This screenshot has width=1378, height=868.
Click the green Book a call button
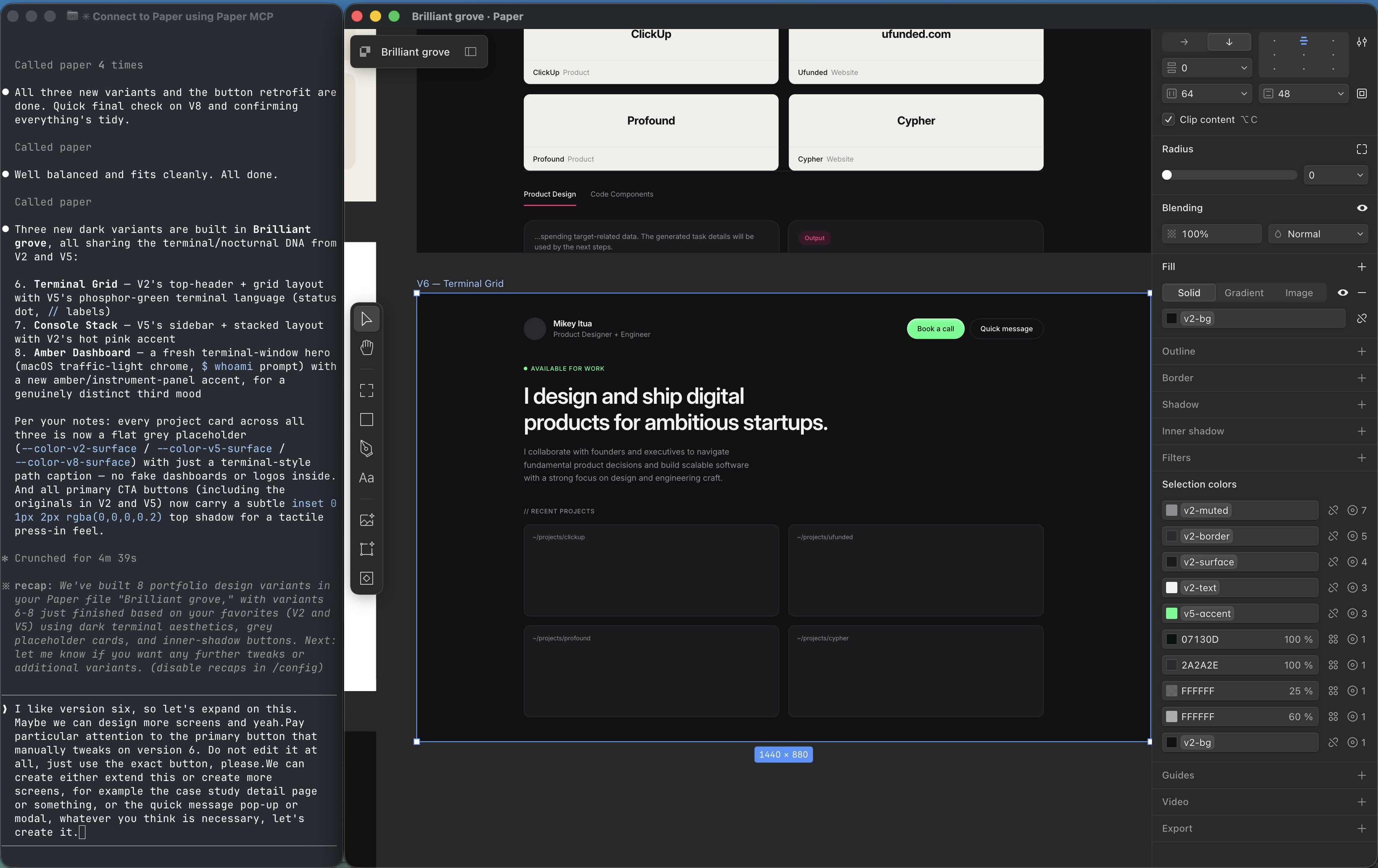pos(935,328)
